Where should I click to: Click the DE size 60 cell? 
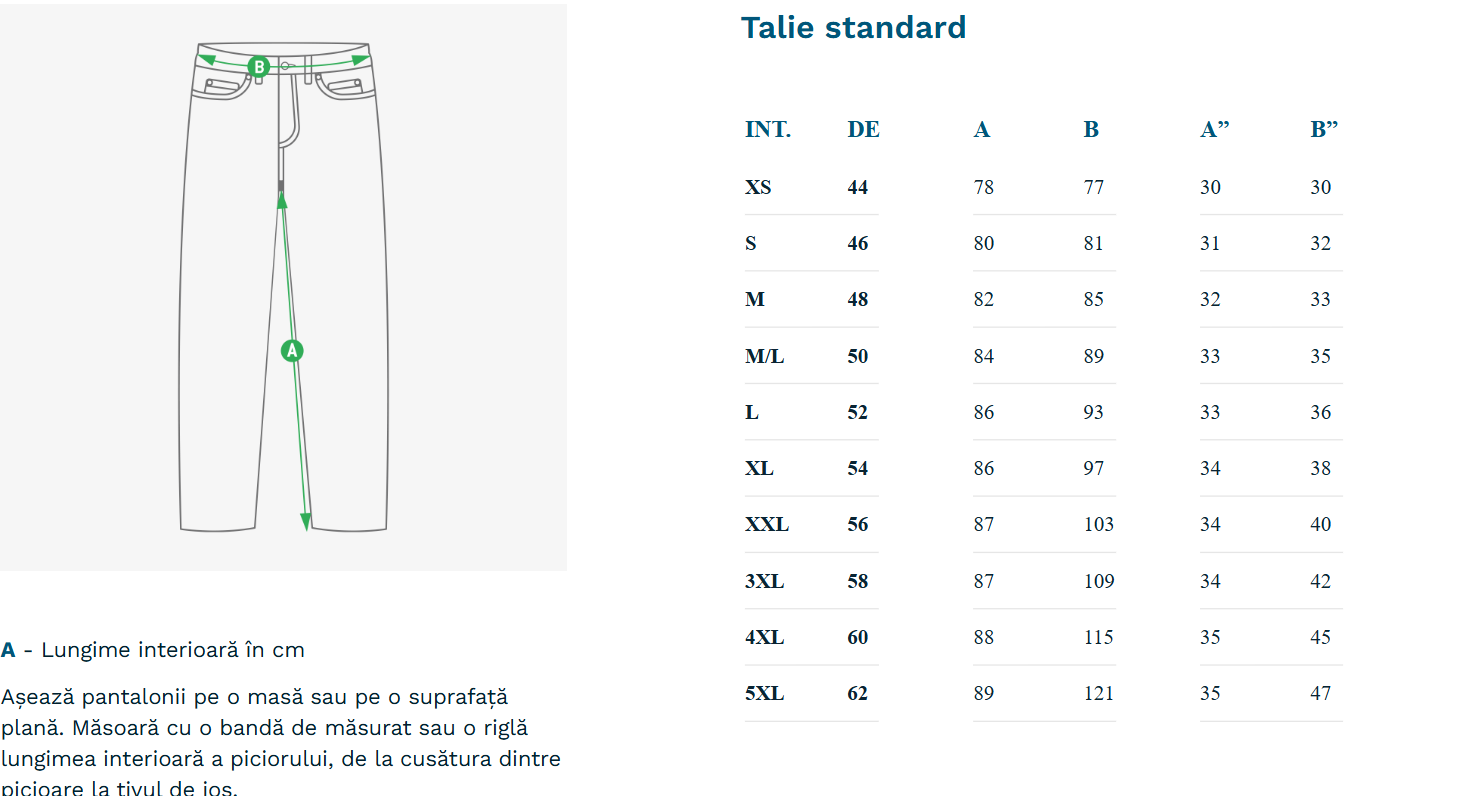[858, 637]
